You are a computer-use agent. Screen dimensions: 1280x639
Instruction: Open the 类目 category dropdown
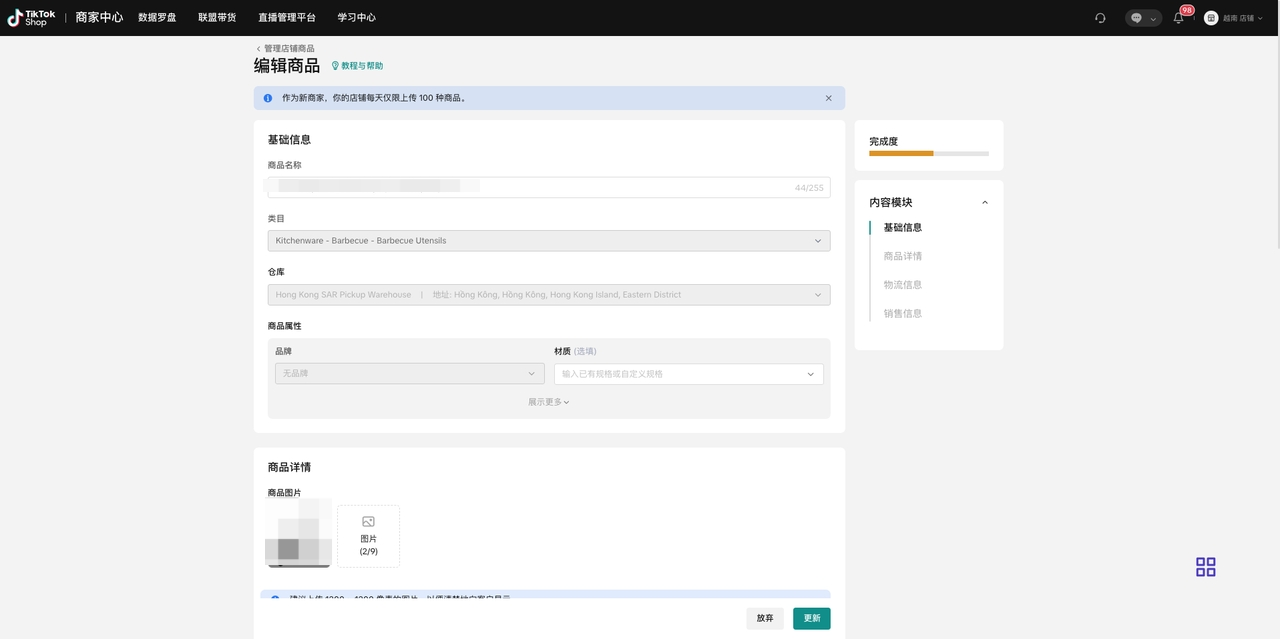pyautogui.click(x=548, y=241)
